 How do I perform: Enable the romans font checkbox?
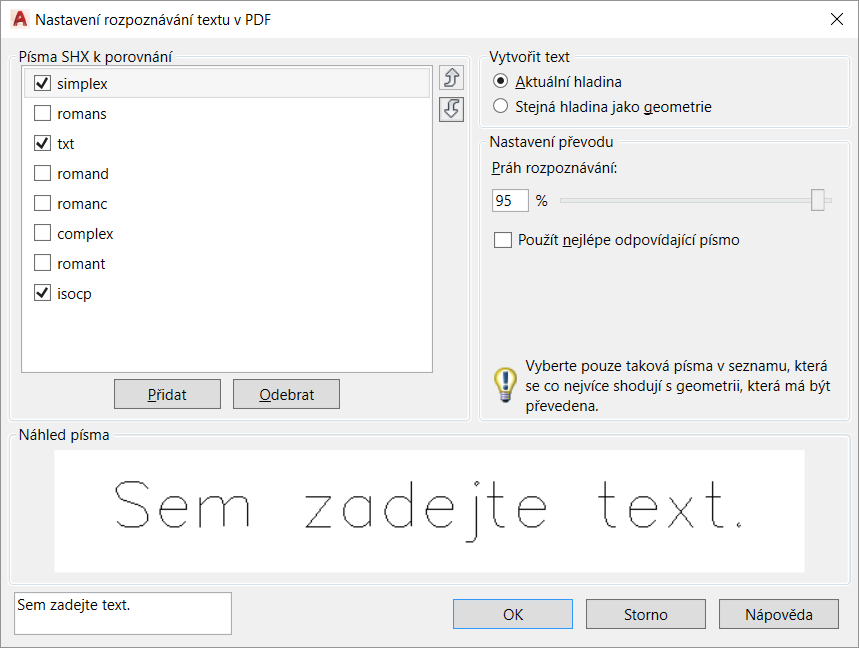[42, 113]
